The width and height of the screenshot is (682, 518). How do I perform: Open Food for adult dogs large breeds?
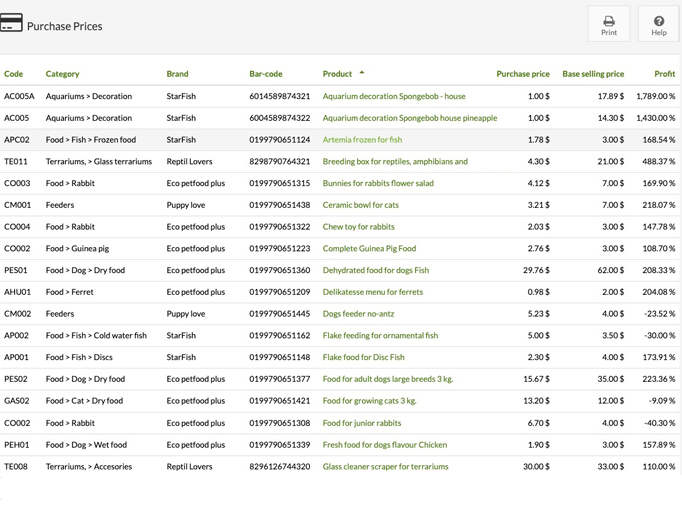coord(388,379)
